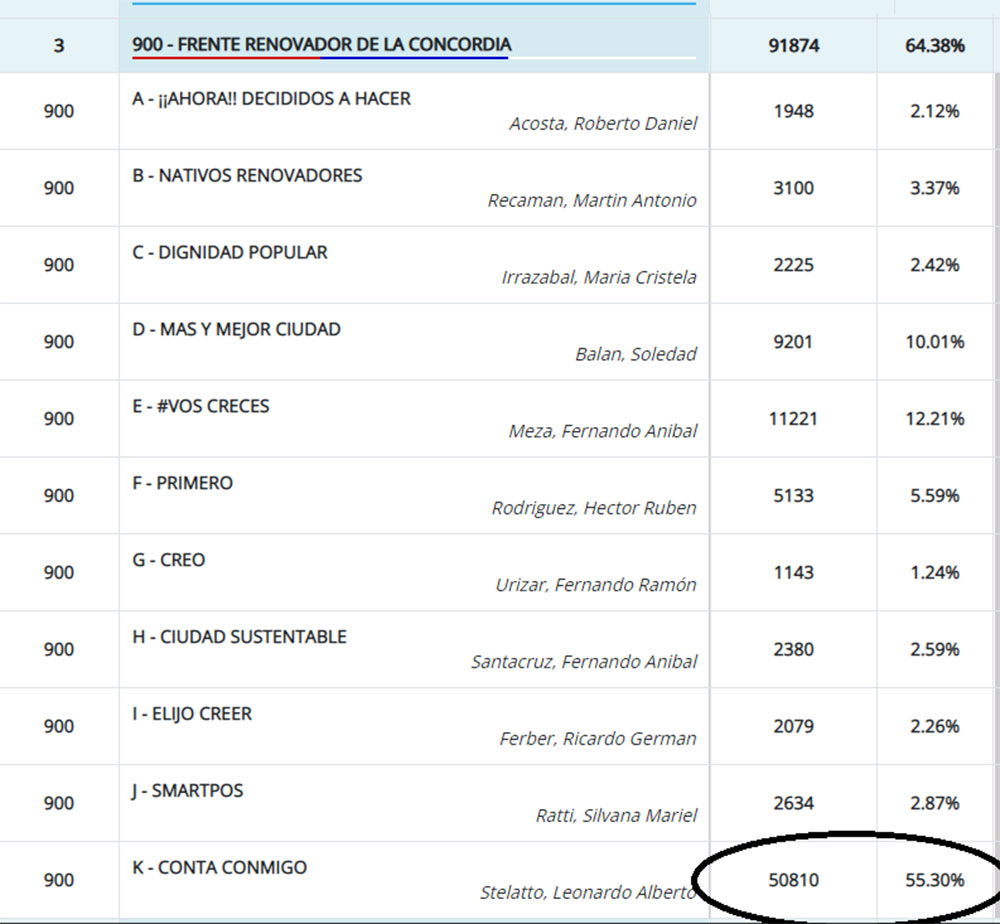This screenshot has height=924, width=1000.
Task: Click the CONTA CONMIGO list title
Action: click(219, 868)
